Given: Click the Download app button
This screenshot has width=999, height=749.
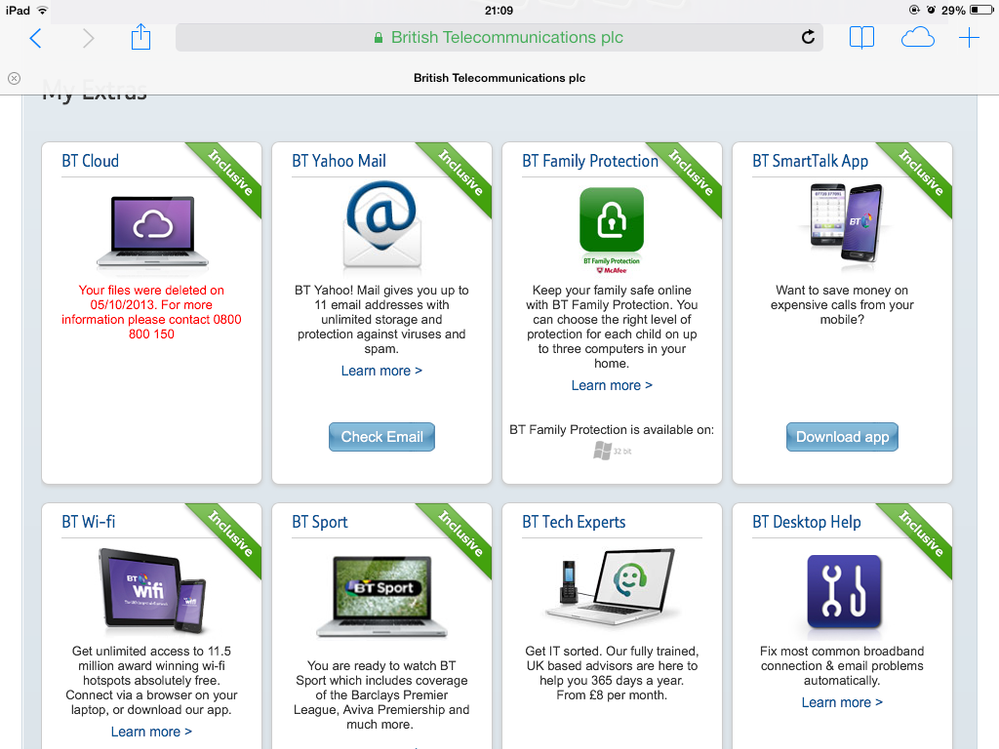Looking at the screenshot, I should pos(842,437).
